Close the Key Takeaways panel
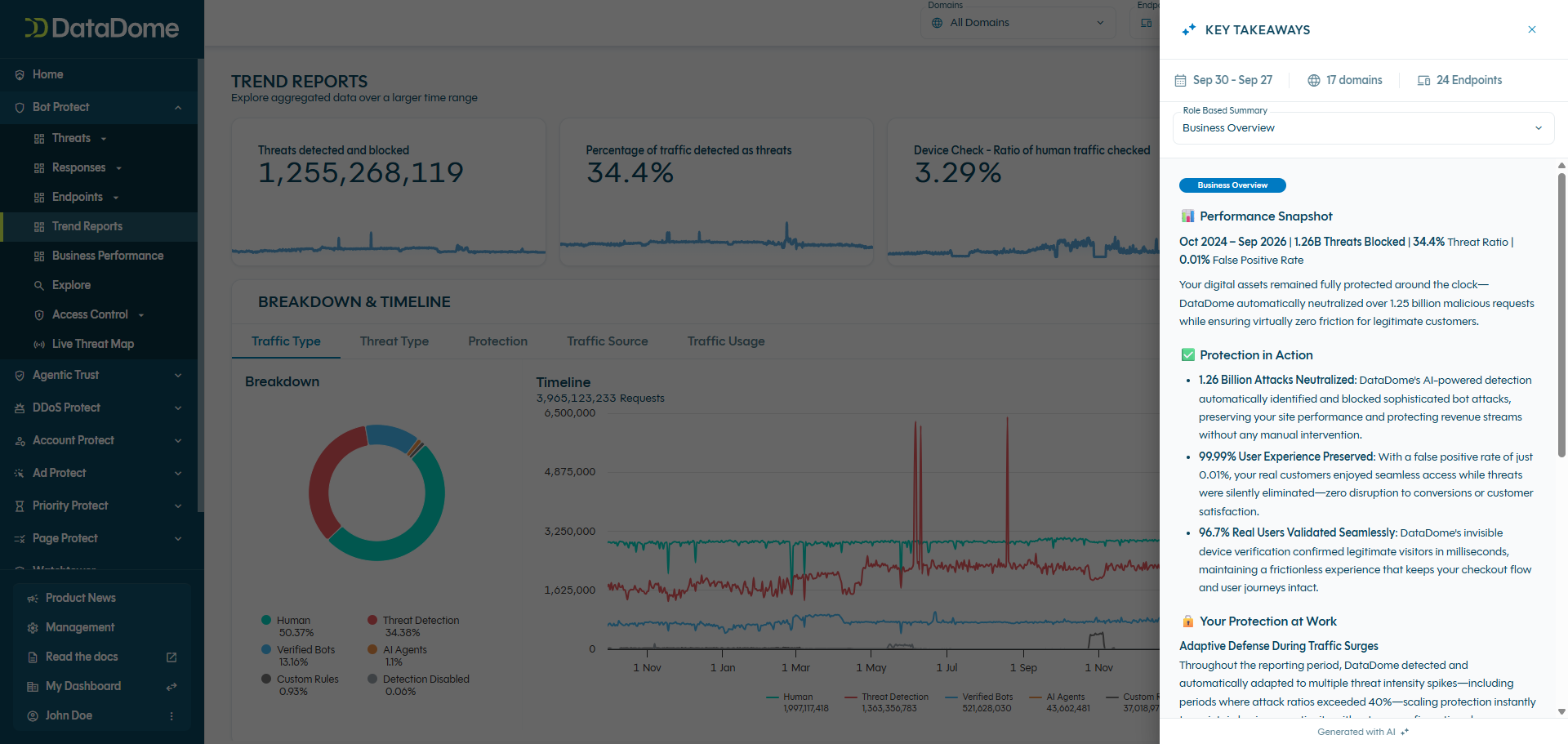Image resolution: width=1568 pixels, height=744 pixels. tap(1531, 29)
